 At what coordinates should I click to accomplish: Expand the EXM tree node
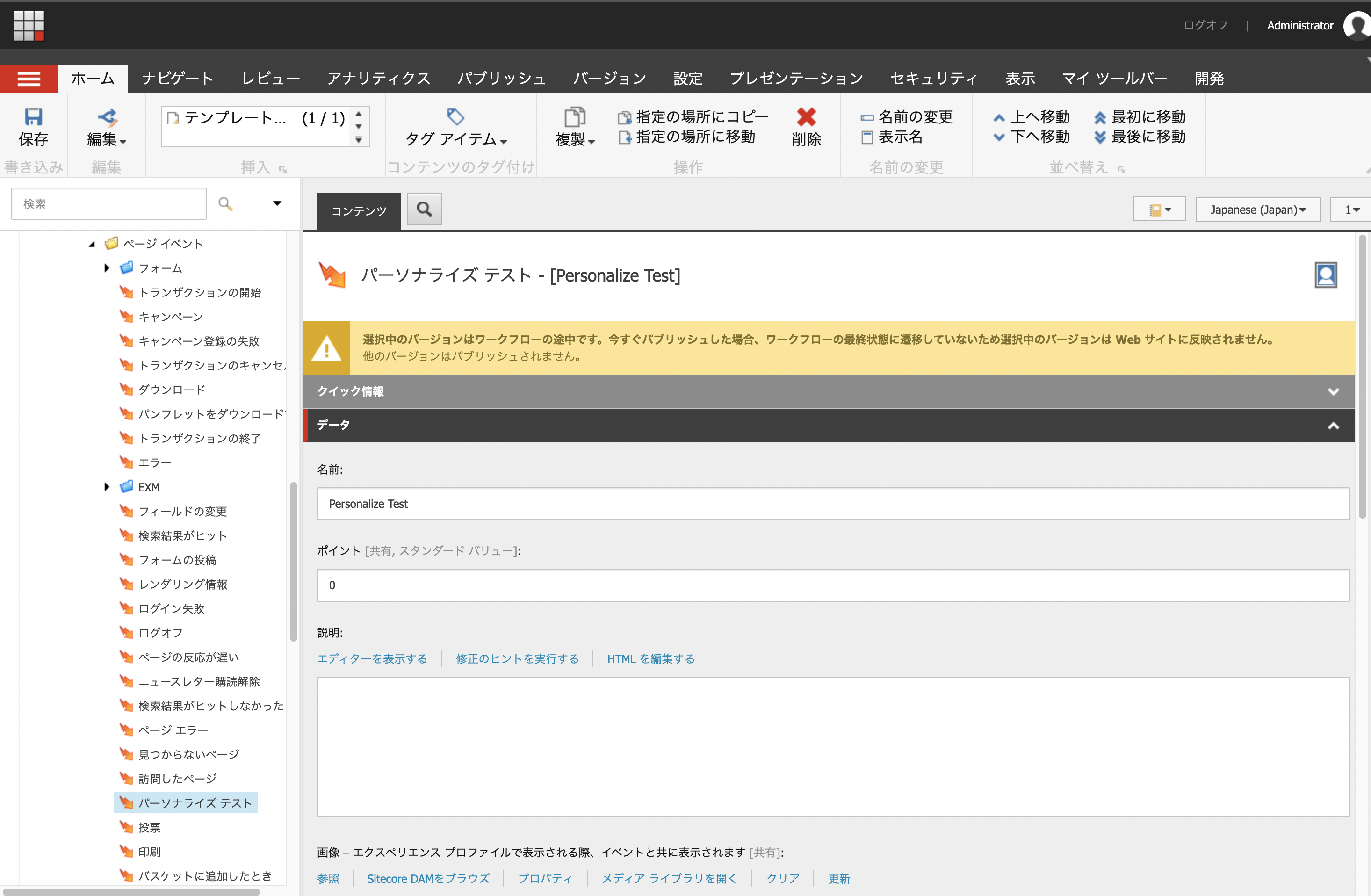tap(107, 487)
